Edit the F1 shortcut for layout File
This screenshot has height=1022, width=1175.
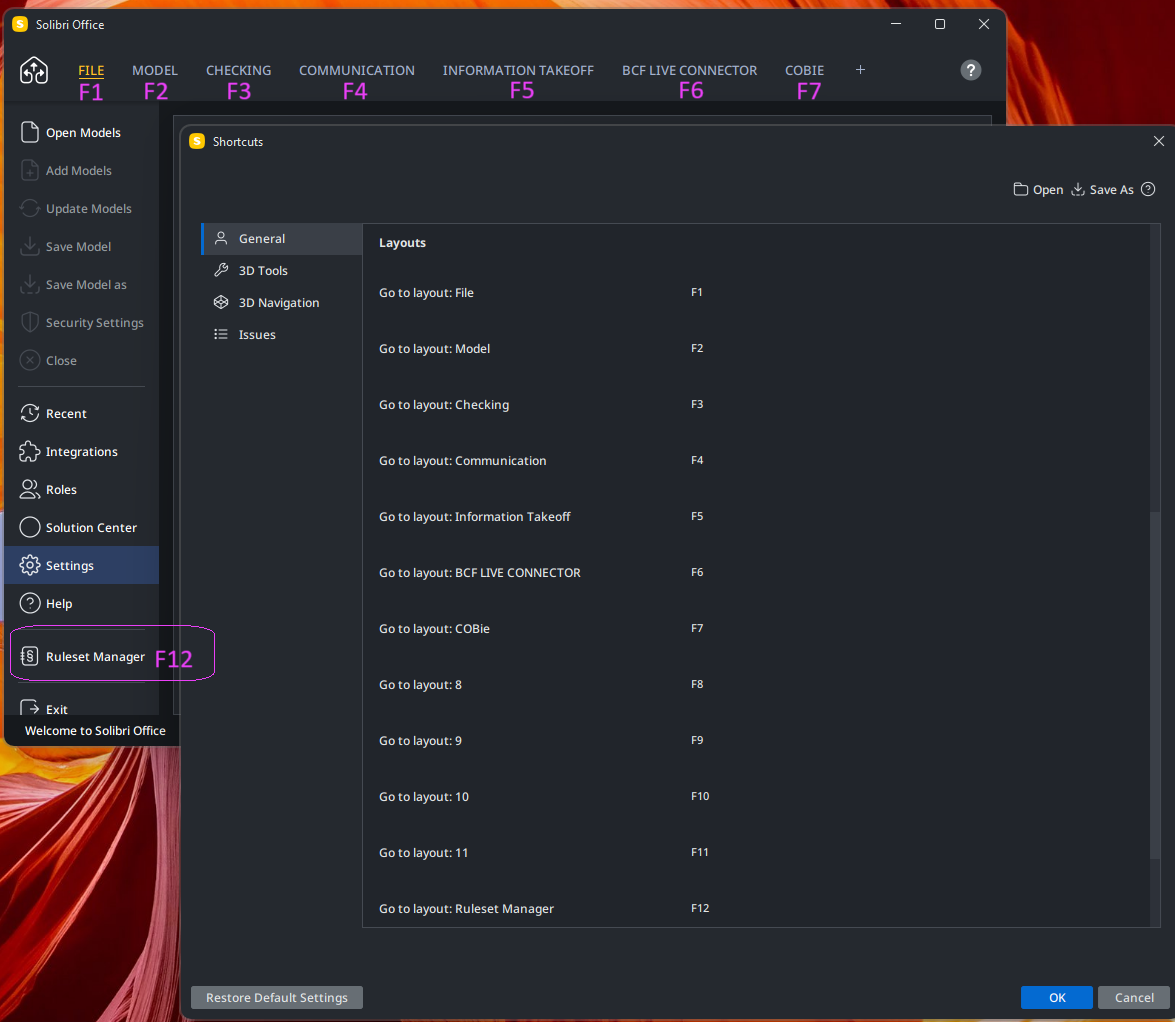697,292
